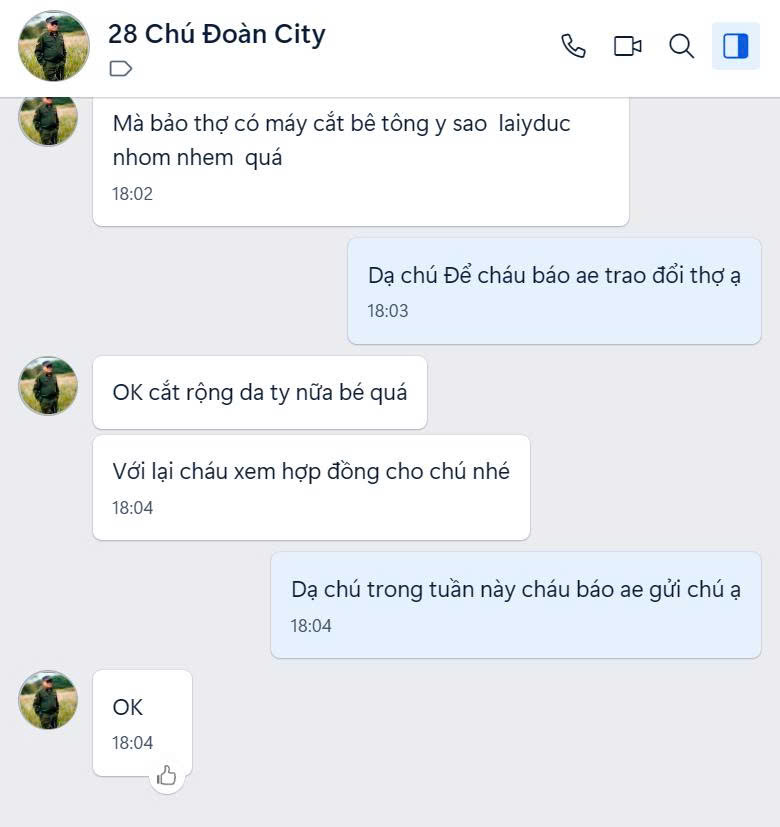780x827 pixels.
Task: Click the 18:03 timestamp on sent message
Action: pos(388,311)
